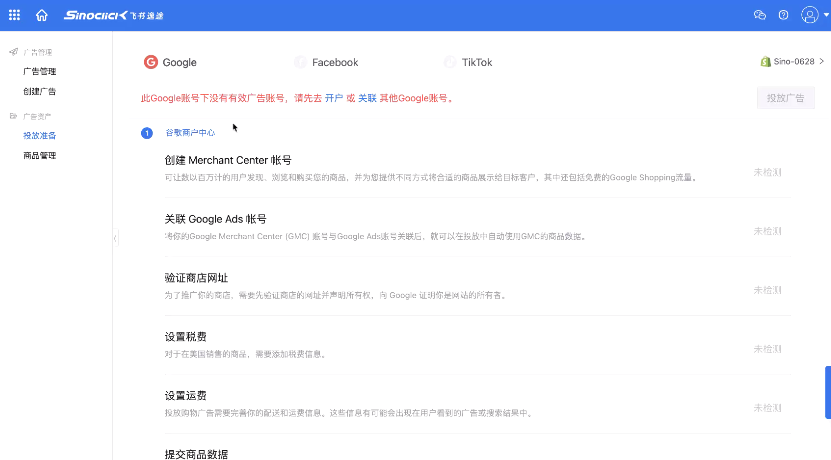Image resolution: width=831 pixels, height=460 pixels.
Task: Click 未检测 status for 设置运费 row
Action: 767,408
